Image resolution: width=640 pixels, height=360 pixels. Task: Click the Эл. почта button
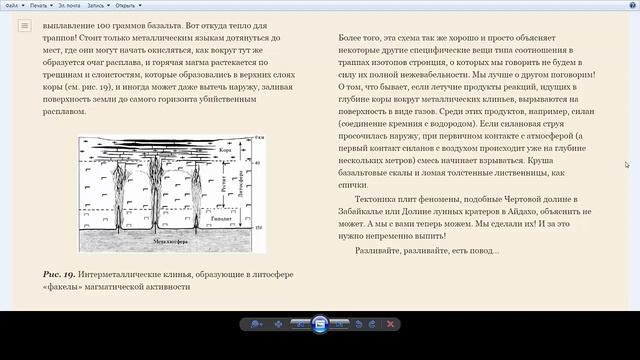coord(69,6)
